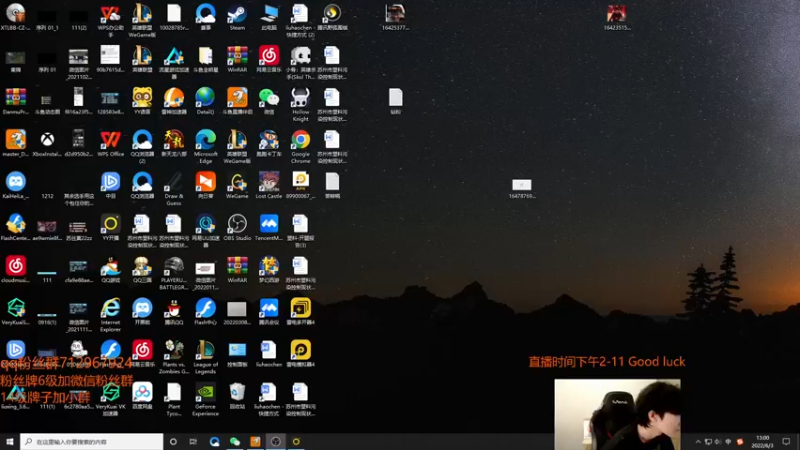Open WPS Office desktop icon
This screenshot has height=450, width=800.
[110, 143]
